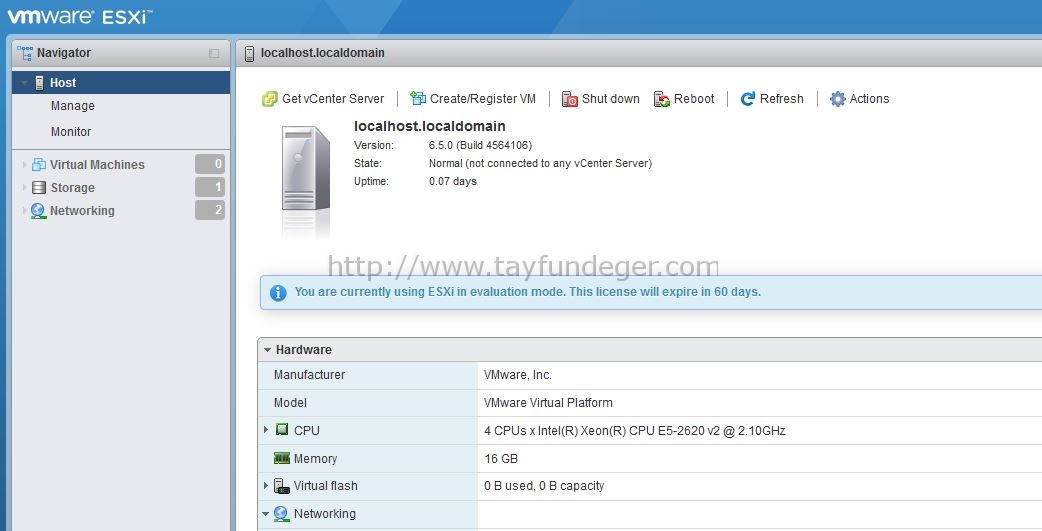Click the Get vCenter Server icon

pyautogui.click(x=270, y=99)
